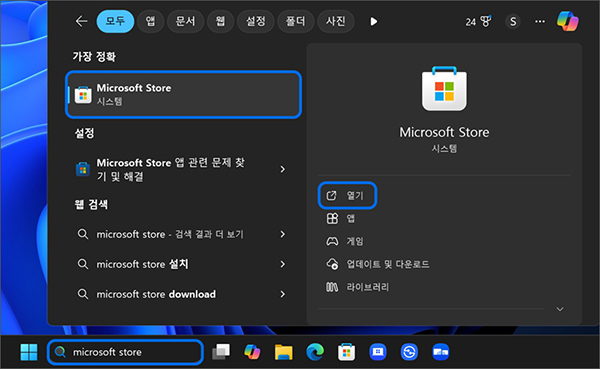Open the three-dot more options menu
Image resolution: width=600 pixels, height=369 pixels.
[540, 22]
